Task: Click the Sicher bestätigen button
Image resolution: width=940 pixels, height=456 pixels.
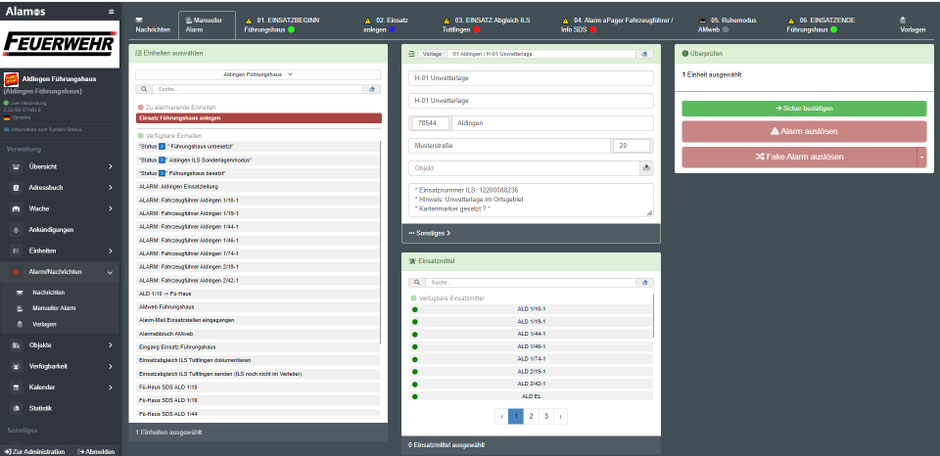Action: coord(804,108)
